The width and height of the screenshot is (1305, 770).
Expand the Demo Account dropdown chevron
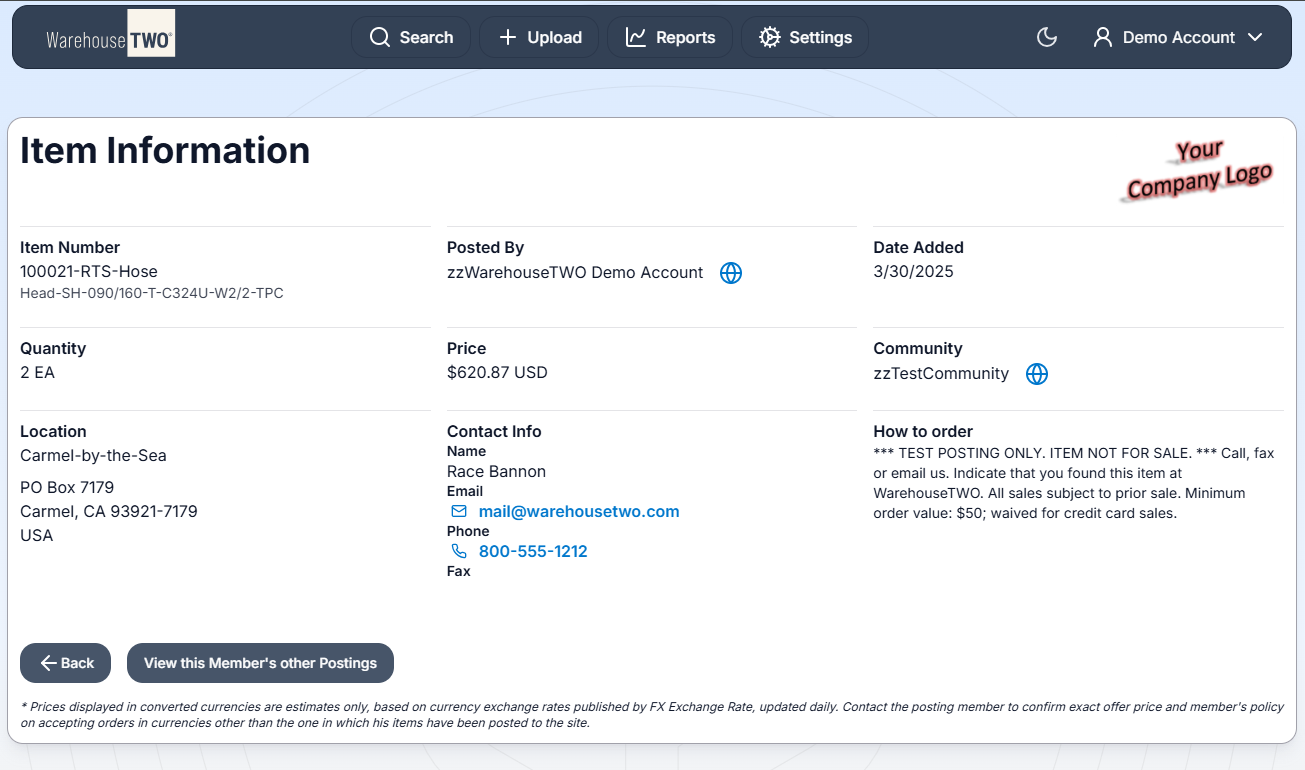(1255, 38)
